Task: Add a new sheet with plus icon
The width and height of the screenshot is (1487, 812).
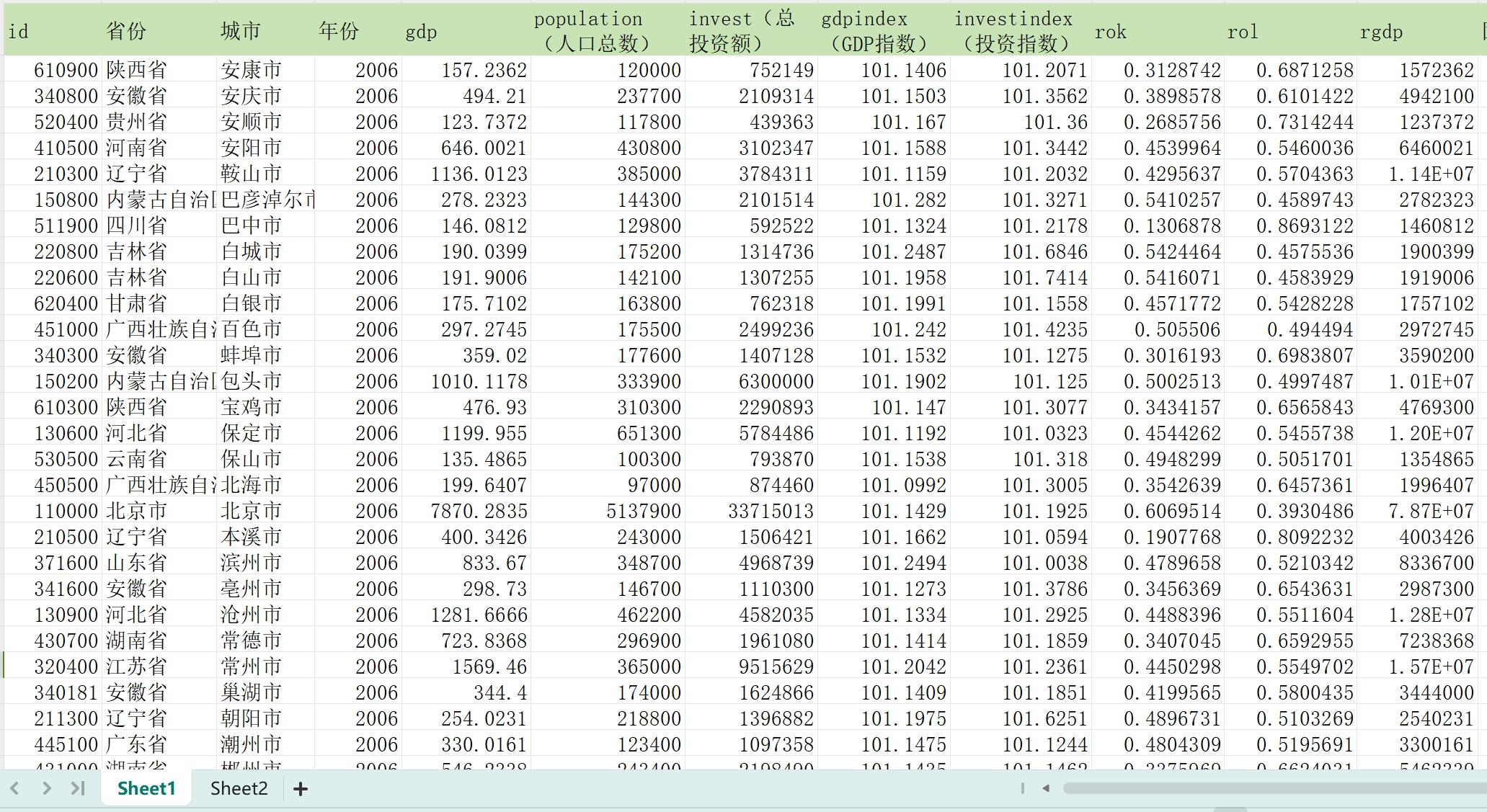Action: (301, 789)
